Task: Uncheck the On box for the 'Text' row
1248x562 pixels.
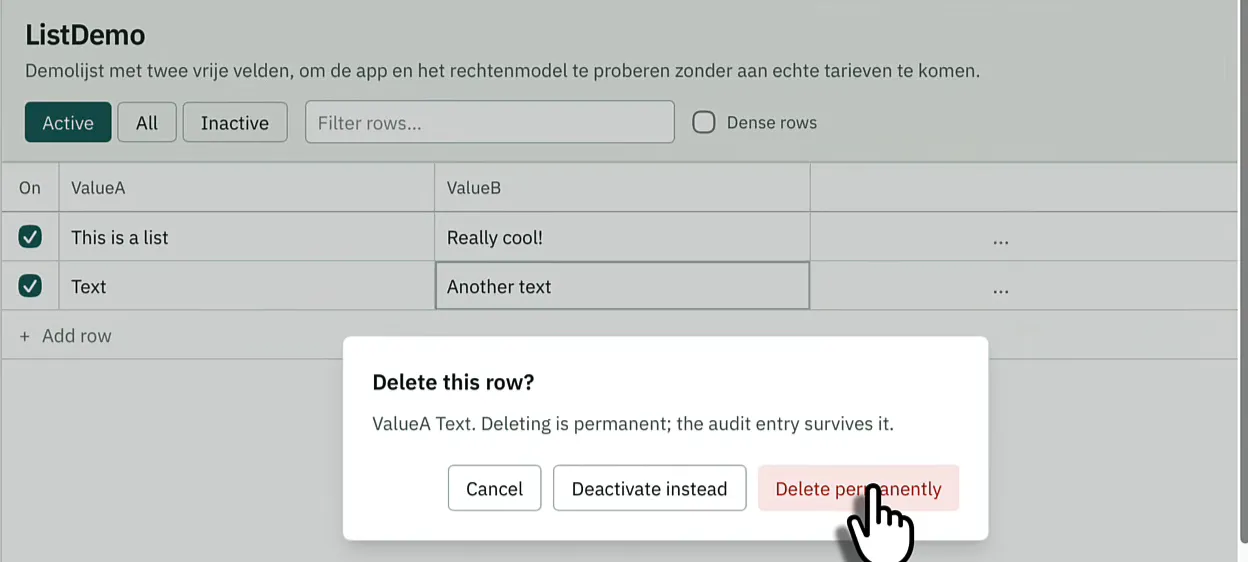Action: tap(30, 286)
